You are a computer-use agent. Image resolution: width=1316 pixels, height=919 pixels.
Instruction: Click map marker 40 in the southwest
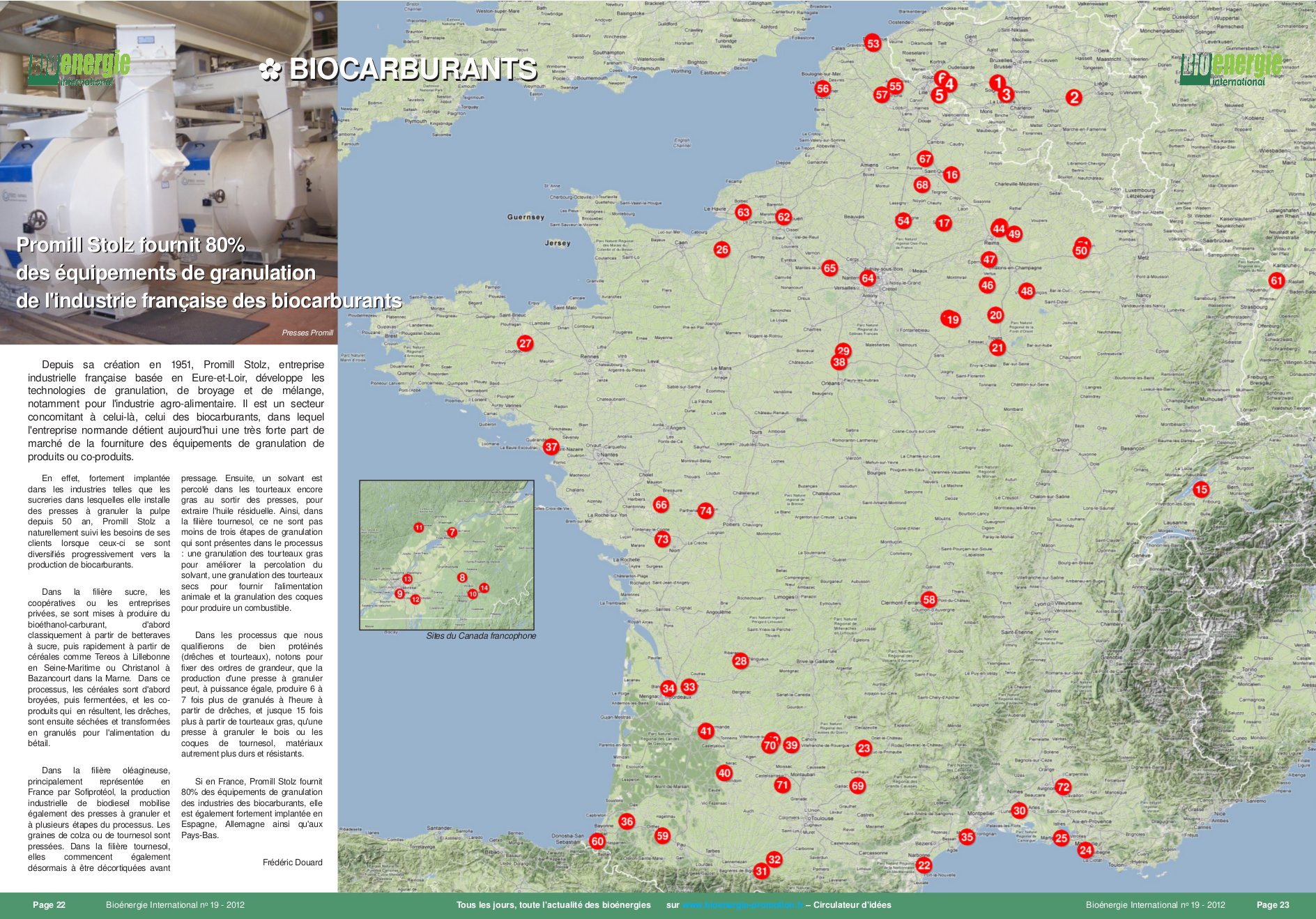pyautogui.click(x=724, y=773)
